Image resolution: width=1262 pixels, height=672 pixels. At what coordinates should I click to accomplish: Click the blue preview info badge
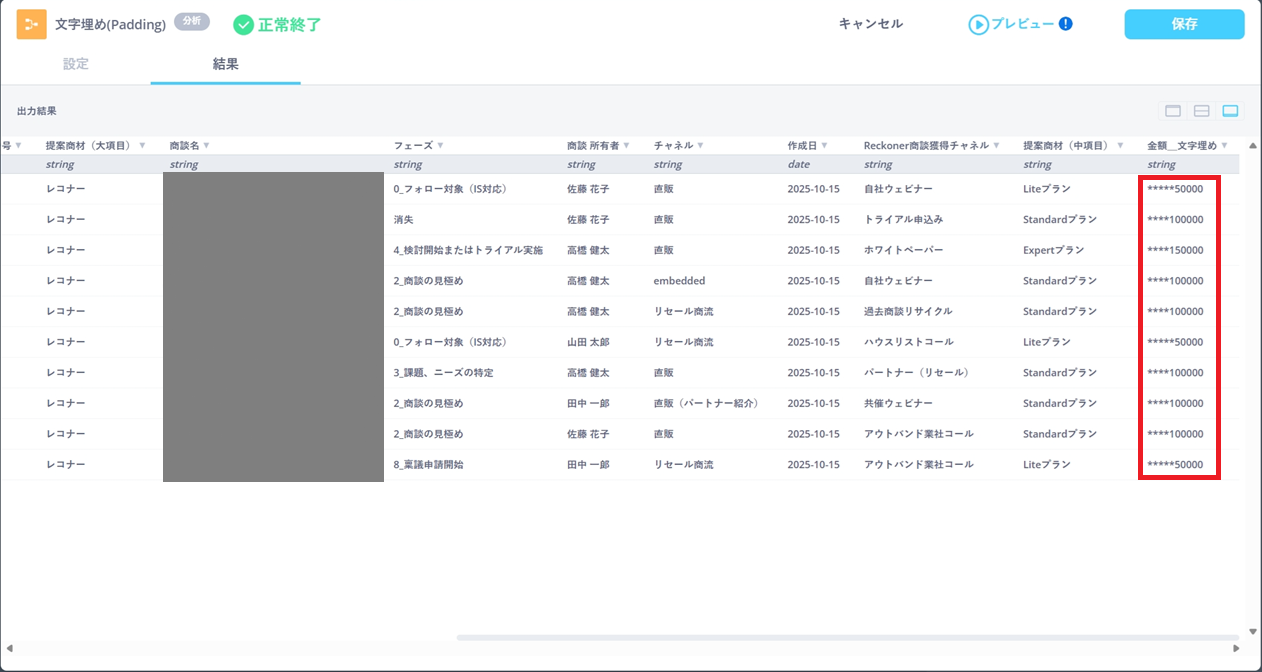[x=1065, y=23]
